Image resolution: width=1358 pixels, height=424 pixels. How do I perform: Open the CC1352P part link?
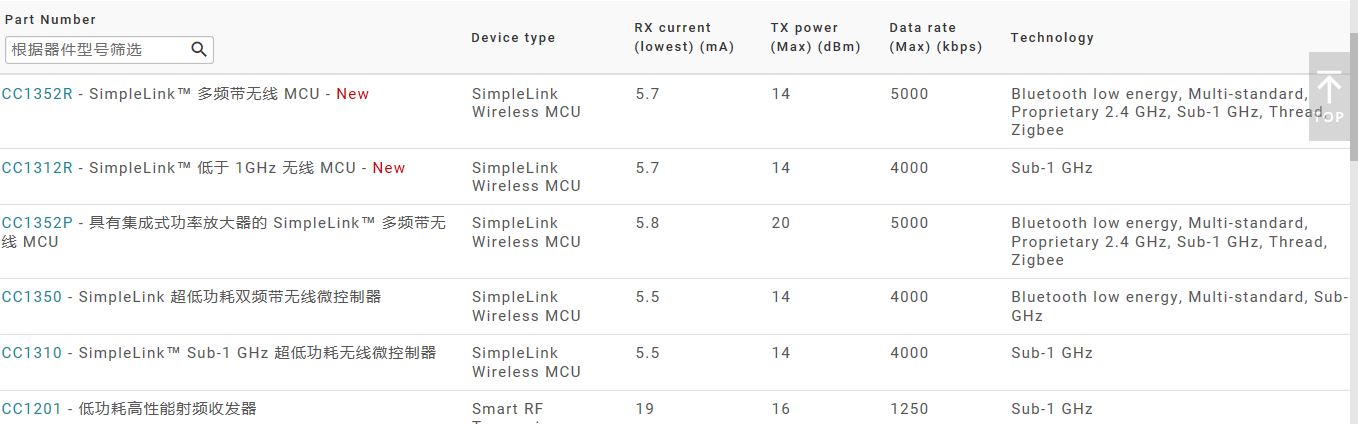37,223
